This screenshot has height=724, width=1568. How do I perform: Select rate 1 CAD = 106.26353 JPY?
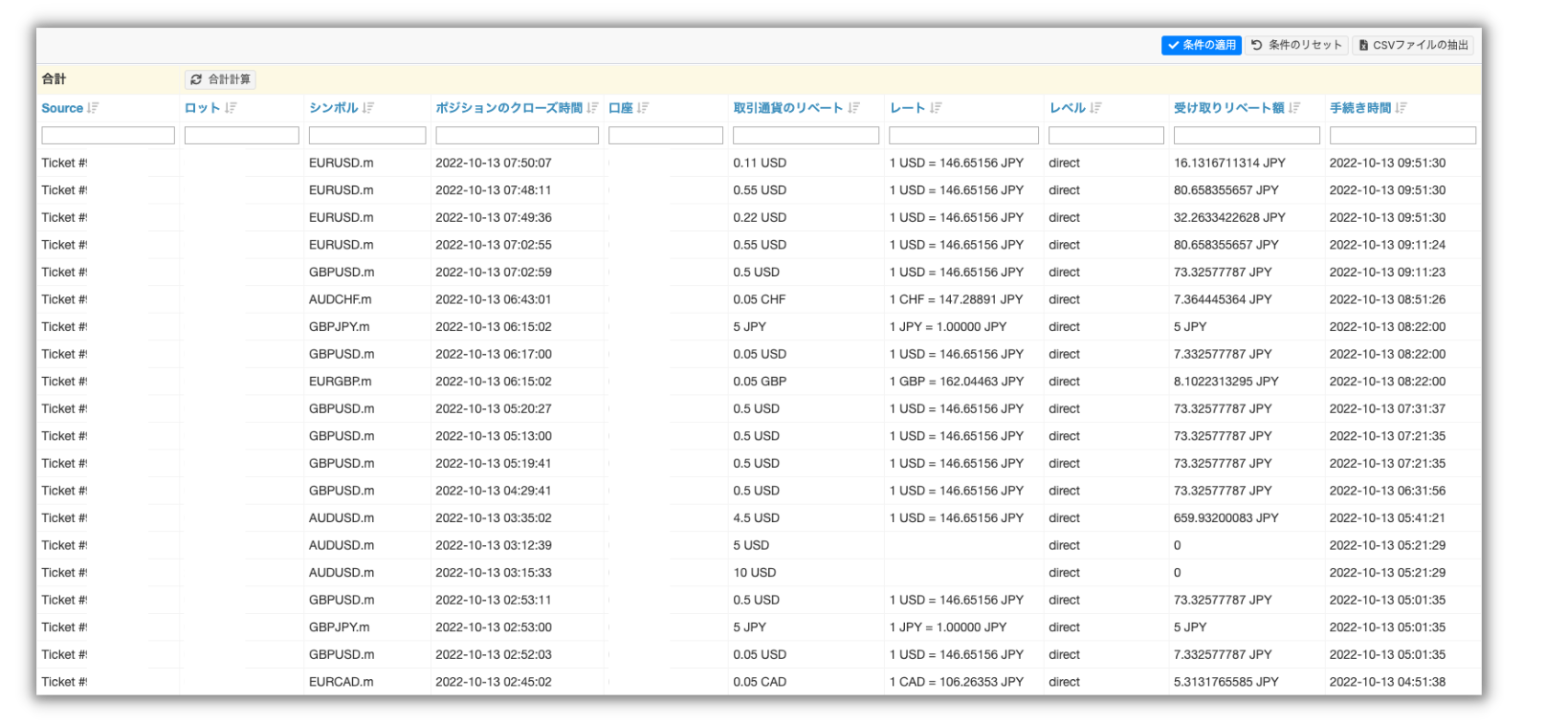[957, 683]
